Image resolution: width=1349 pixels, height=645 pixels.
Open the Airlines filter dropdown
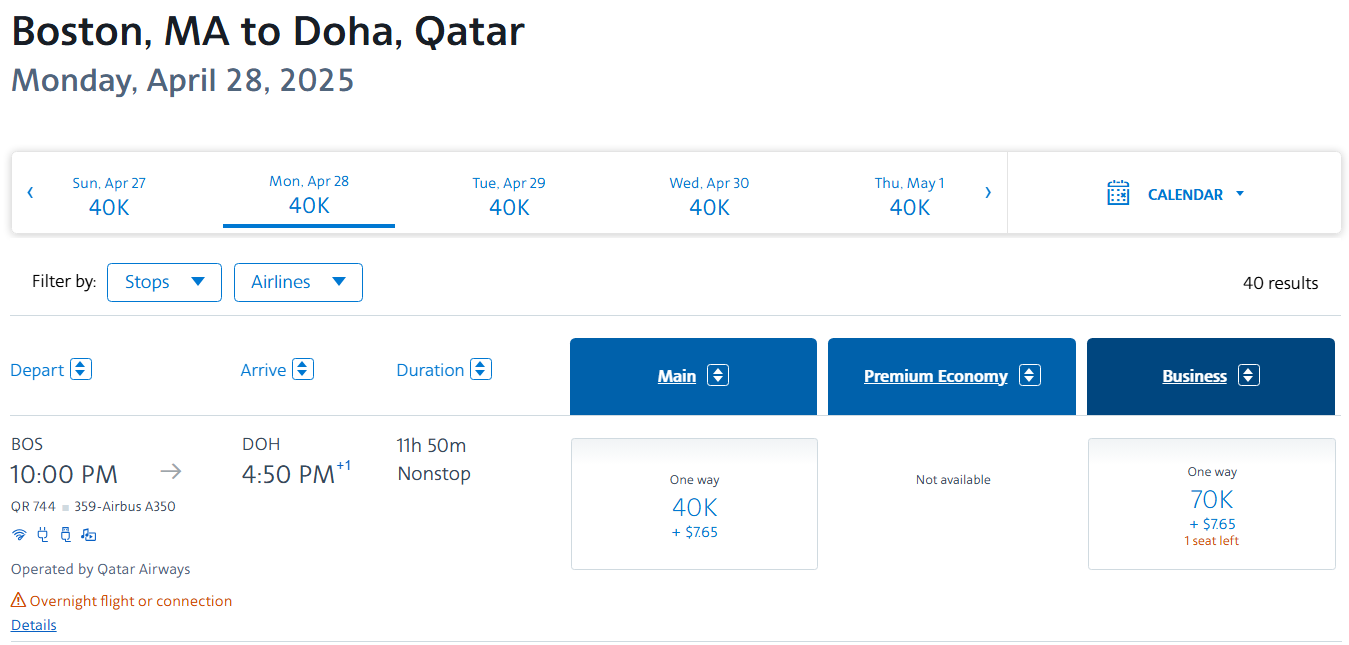point(298,282)
